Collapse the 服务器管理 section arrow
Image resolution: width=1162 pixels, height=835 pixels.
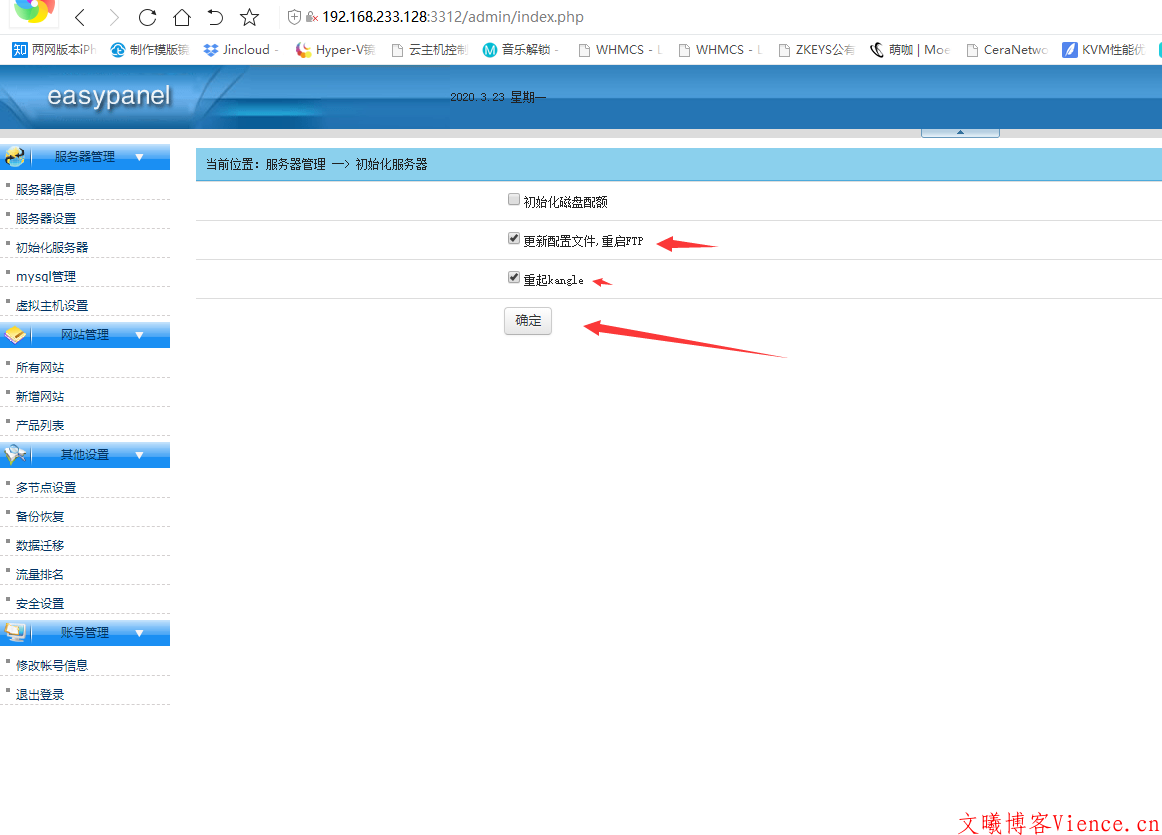(x=139, y=157)
